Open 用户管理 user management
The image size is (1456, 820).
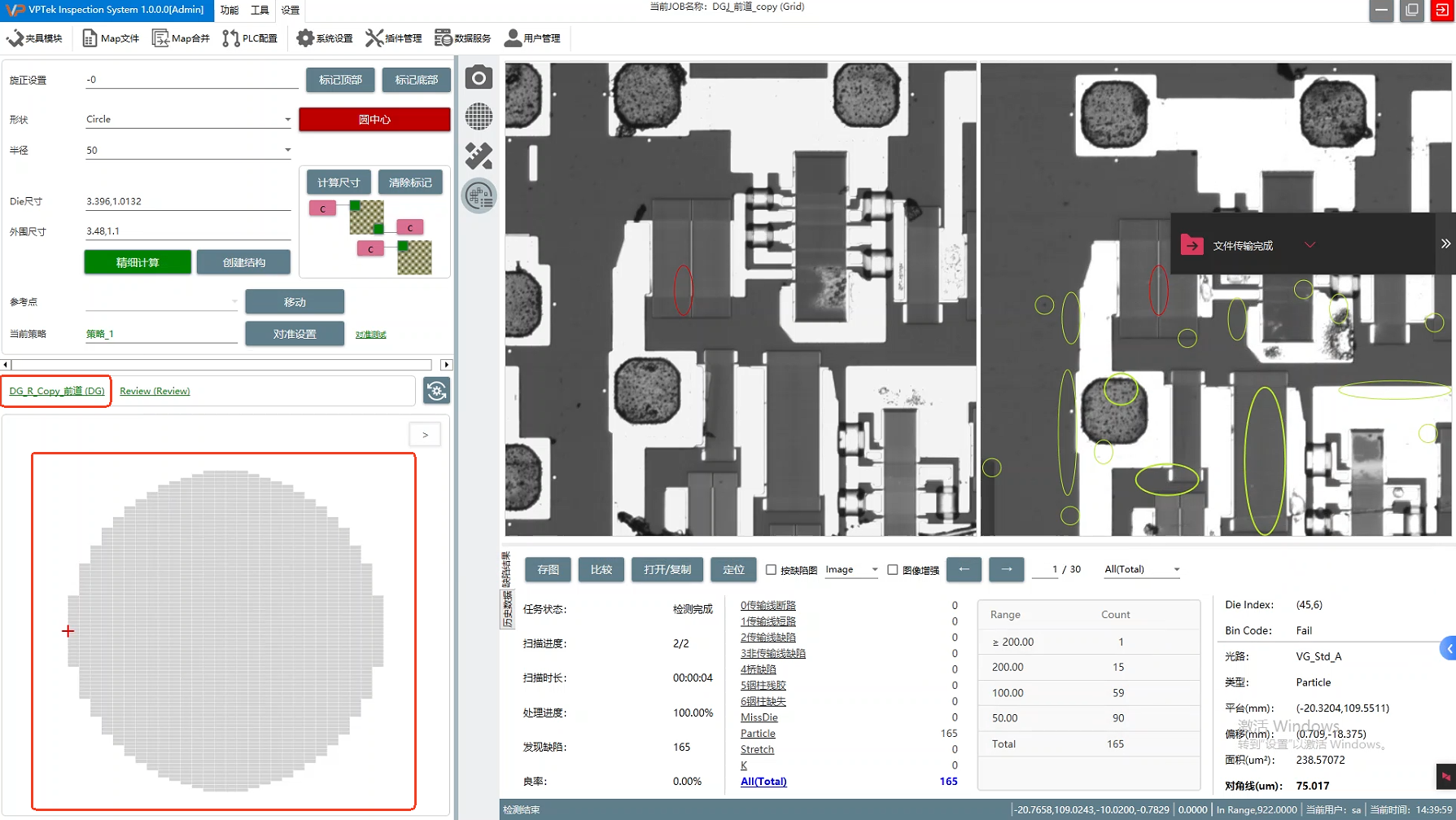532,38
